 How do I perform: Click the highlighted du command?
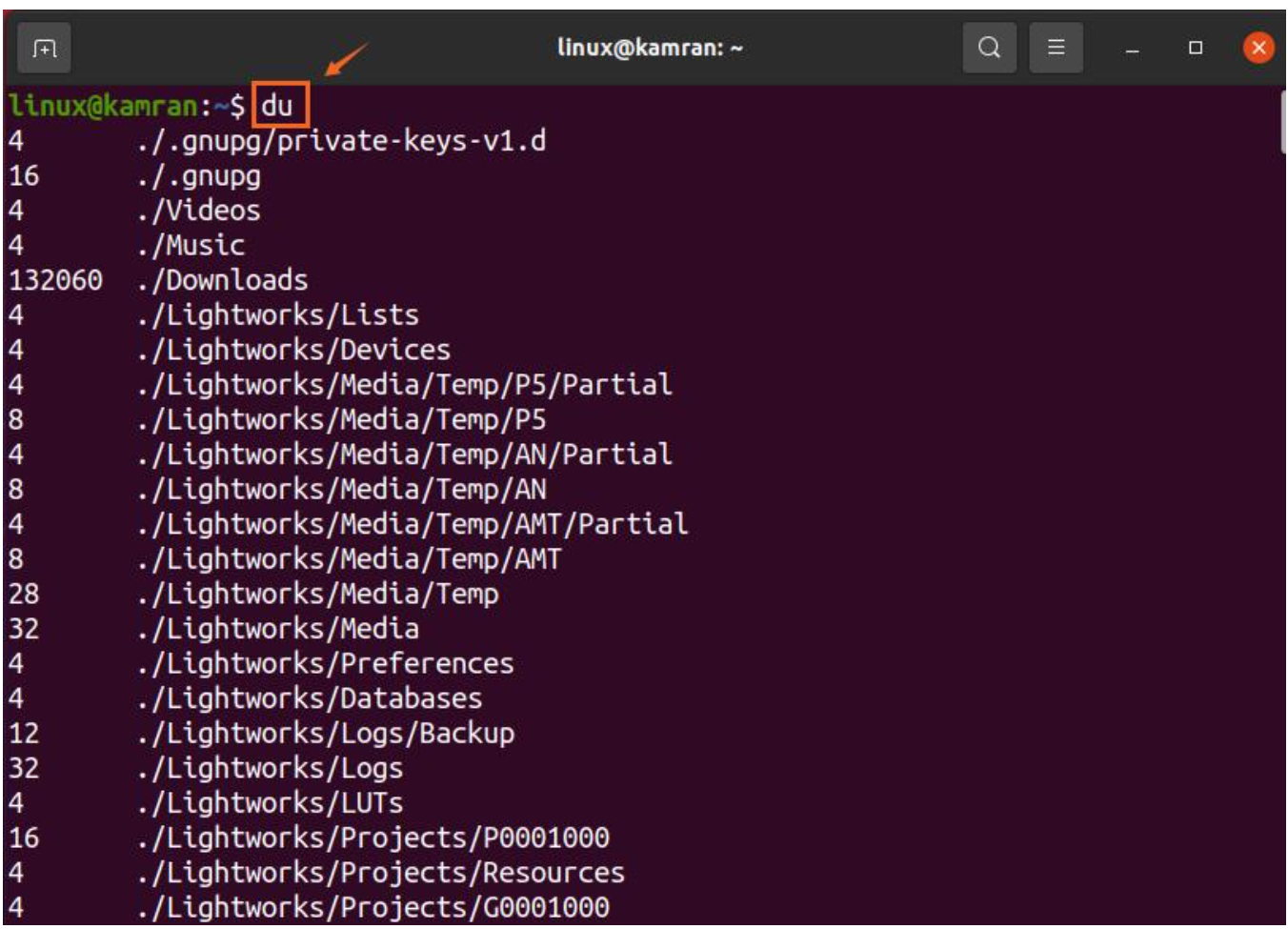coord(278,106)
